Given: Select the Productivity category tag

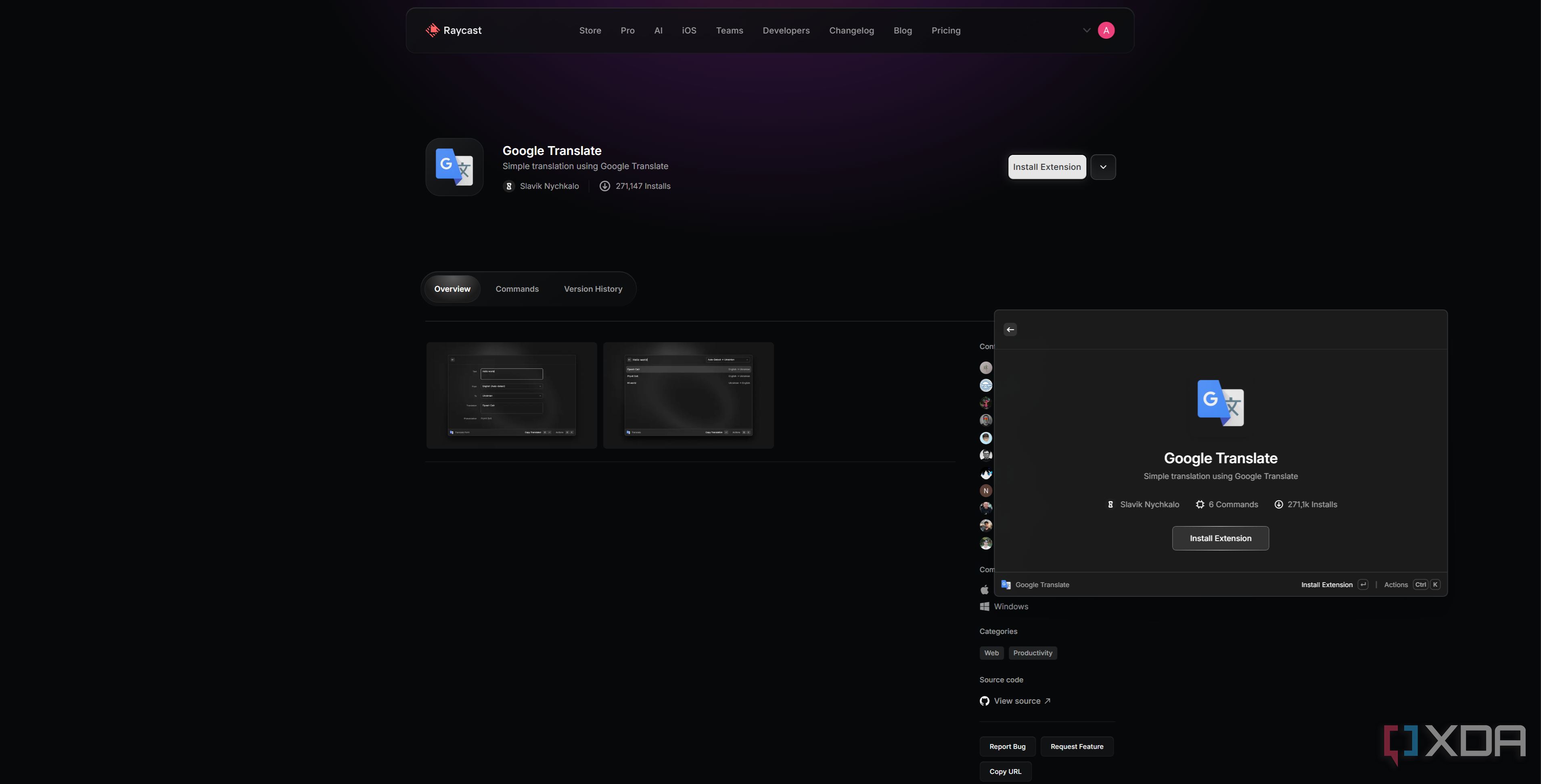Looking at the screenshot, I should tap(1033, 653).
